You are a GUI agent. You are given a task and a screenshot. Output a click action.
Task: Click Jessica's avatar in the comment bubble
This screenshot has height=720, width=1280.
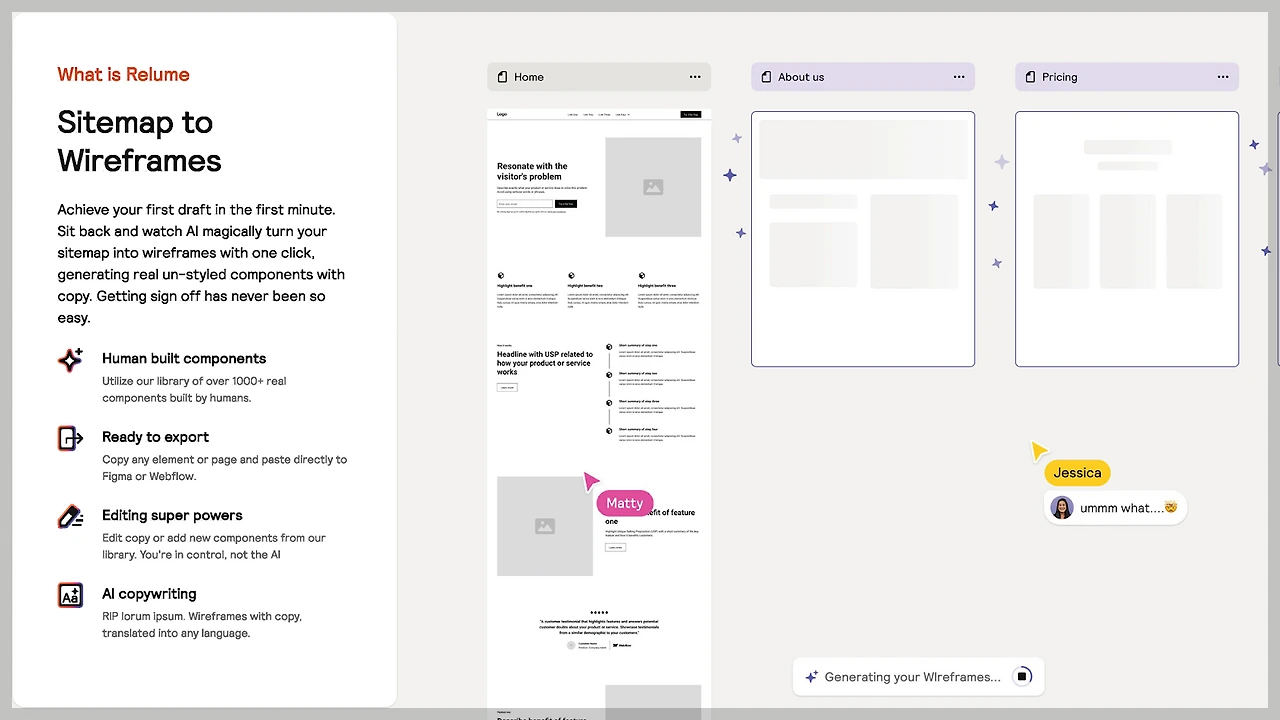click(x=1062, y=508)
